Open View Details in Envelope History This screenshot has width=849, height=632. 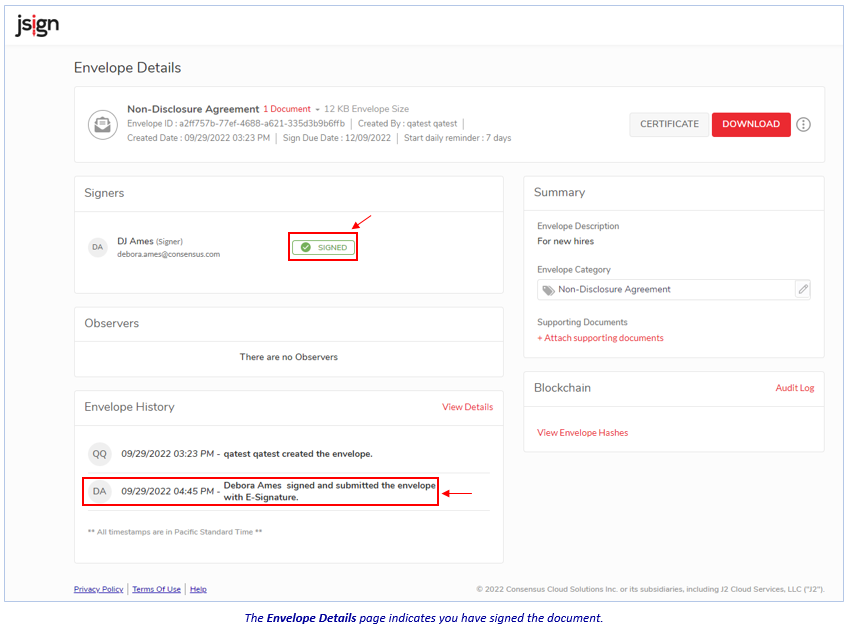467,407
